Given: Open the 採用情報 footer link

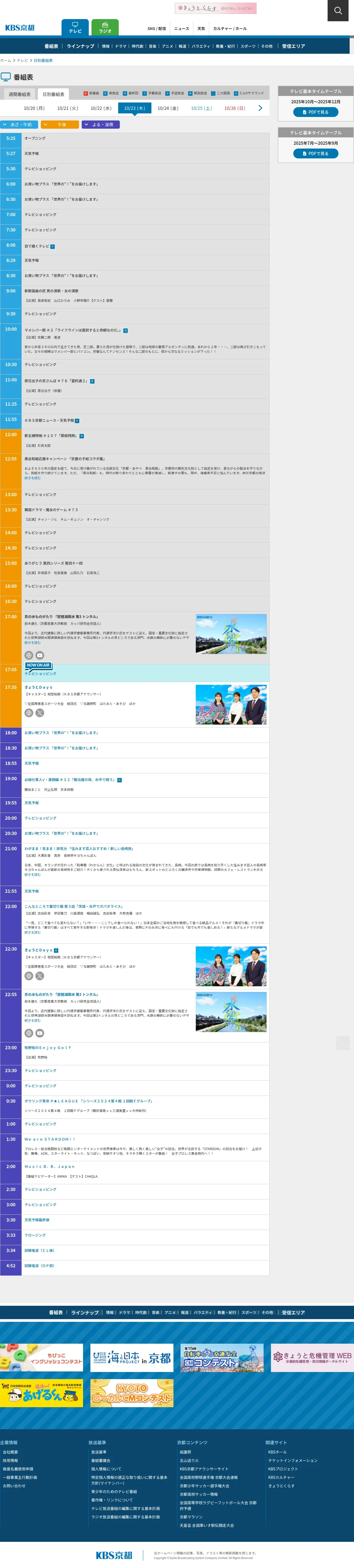Looking at the screenshot, I should (10, 1461).
